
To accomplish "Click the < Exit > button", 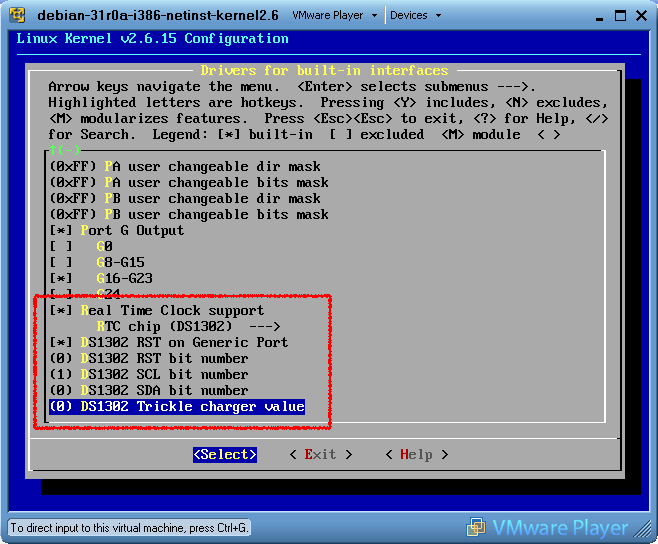I will click(321, 455).
